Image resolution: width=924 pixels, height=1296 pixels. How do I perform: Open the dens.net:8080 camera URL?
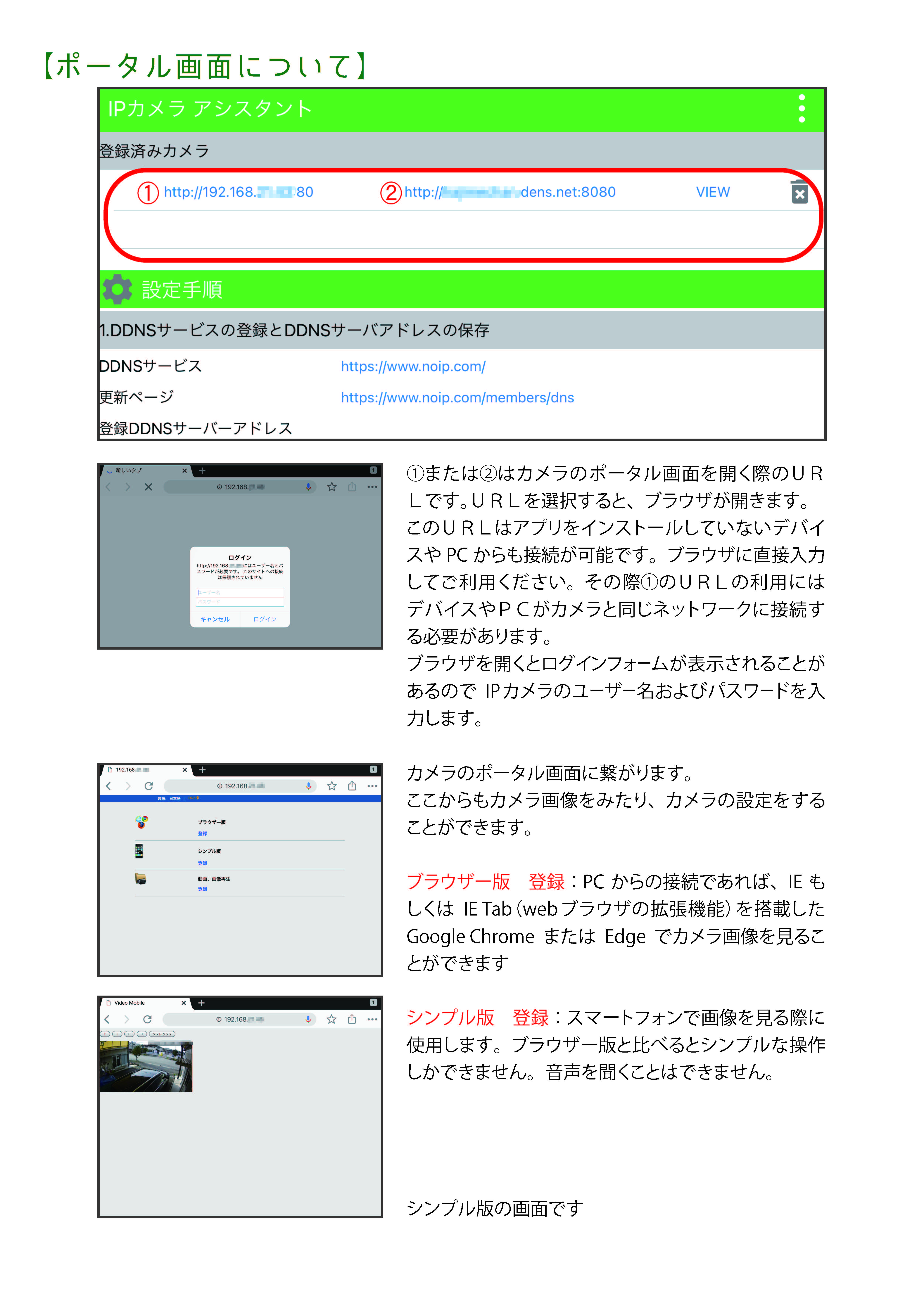point(510,192)
